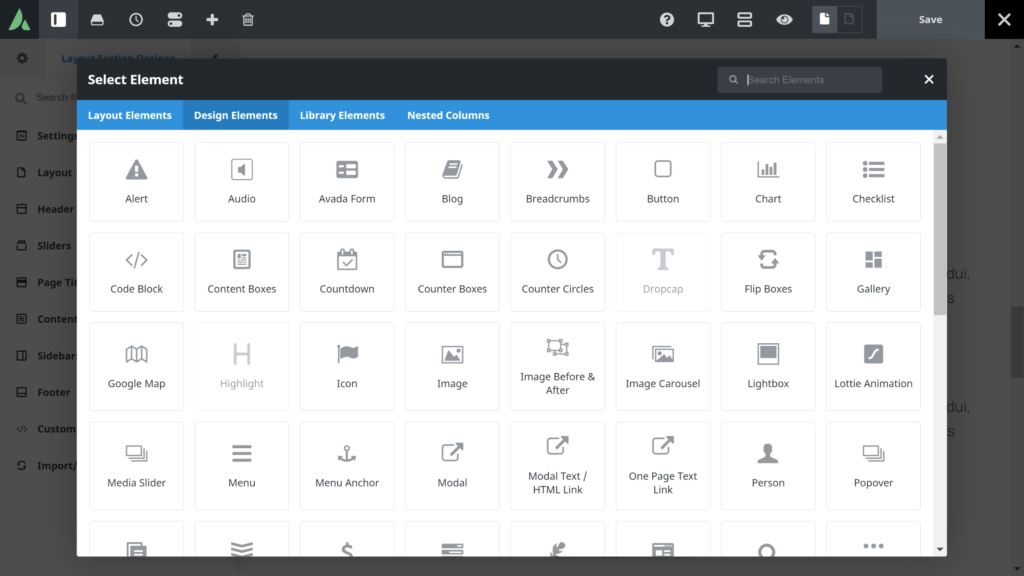Add the Icon element
1024x576 pixels.
pyautogui.click(x=347, y=366)
